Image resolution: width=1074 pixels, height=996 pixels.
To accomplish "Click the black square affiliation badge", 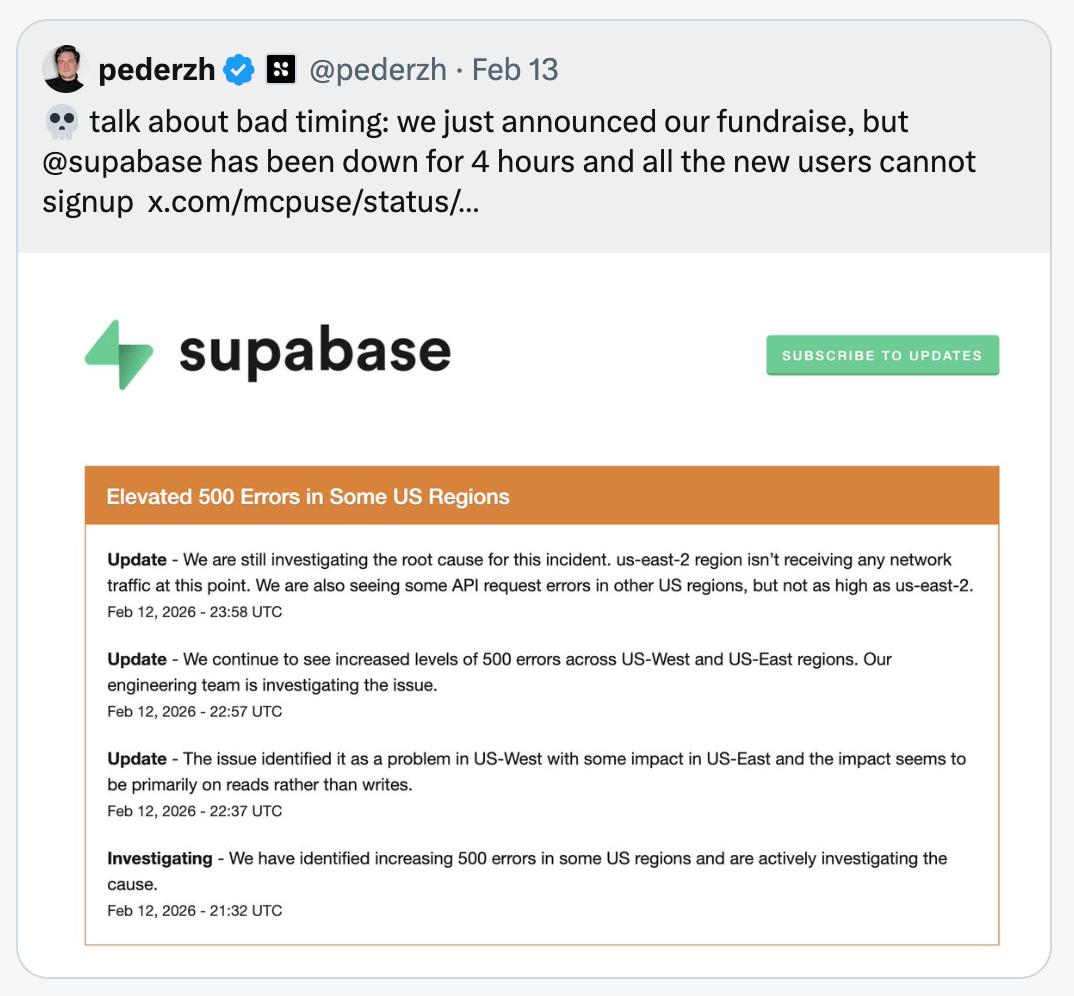I will 281,70.
